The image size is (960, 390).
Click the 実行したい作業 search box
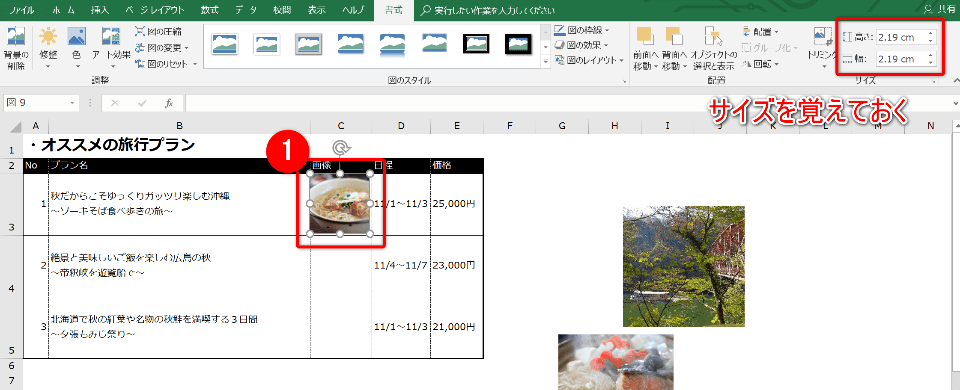[489, 10]
